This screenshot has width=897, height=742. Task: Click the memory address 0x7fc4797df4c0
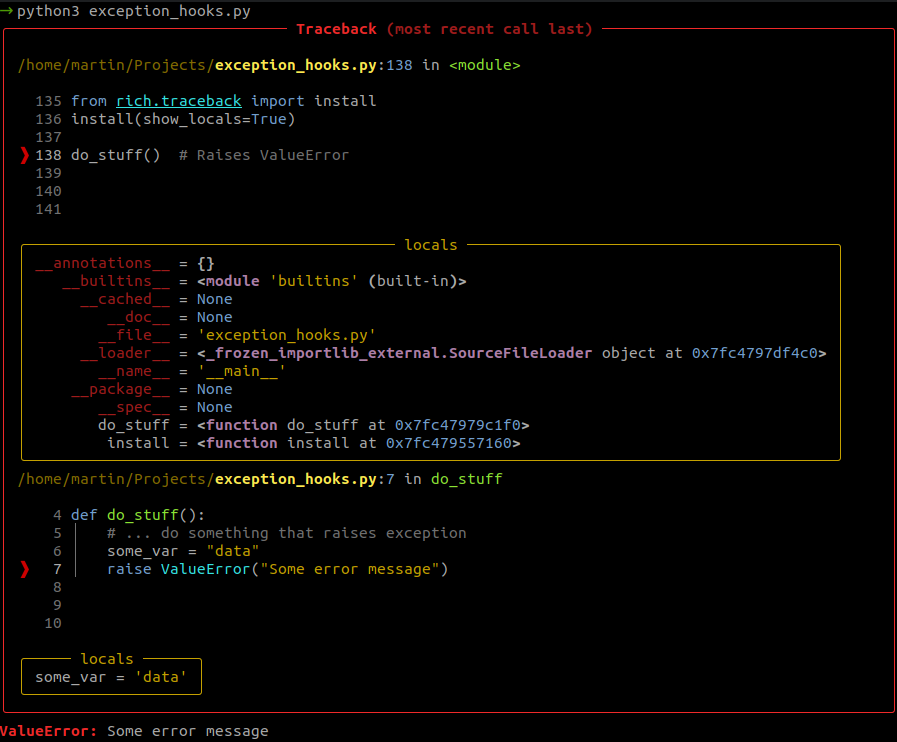tap(759, 353)
